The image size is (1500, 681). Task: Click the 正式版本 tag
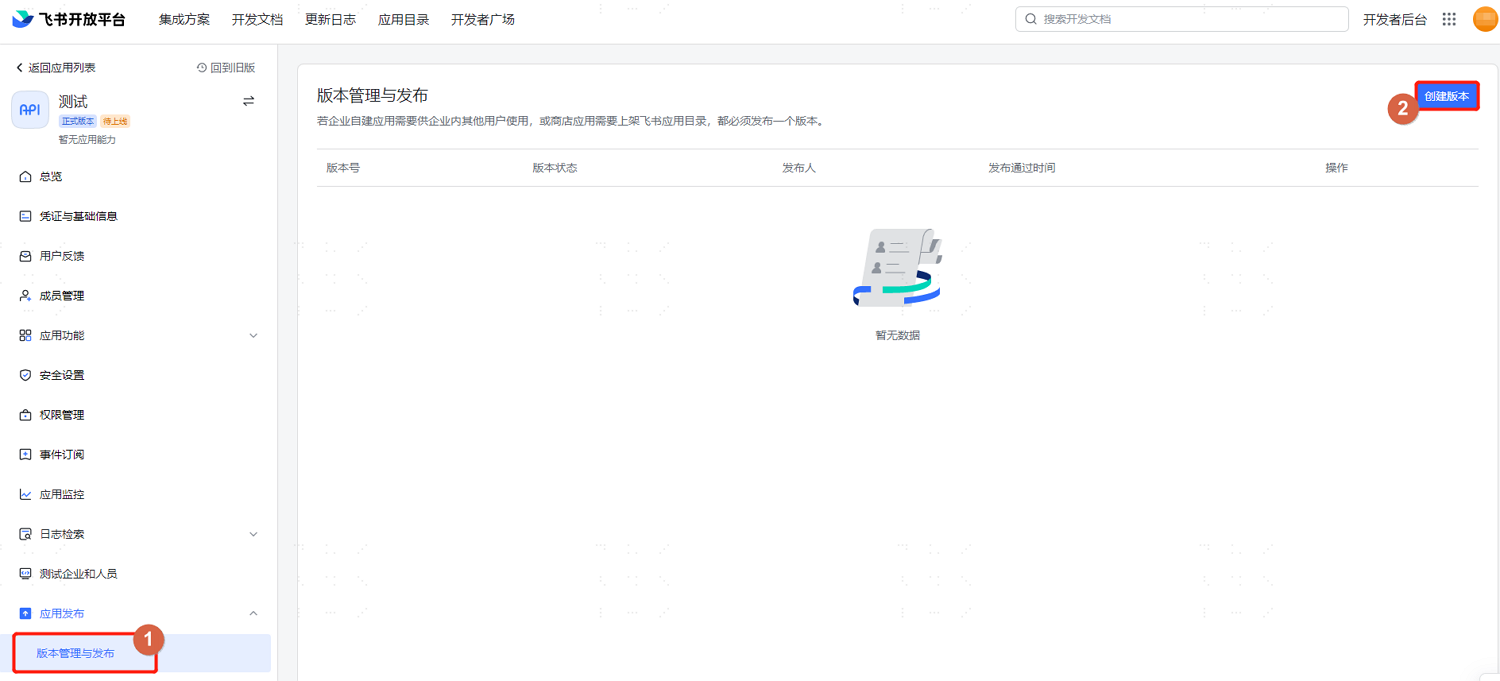[x=78, y=121]
